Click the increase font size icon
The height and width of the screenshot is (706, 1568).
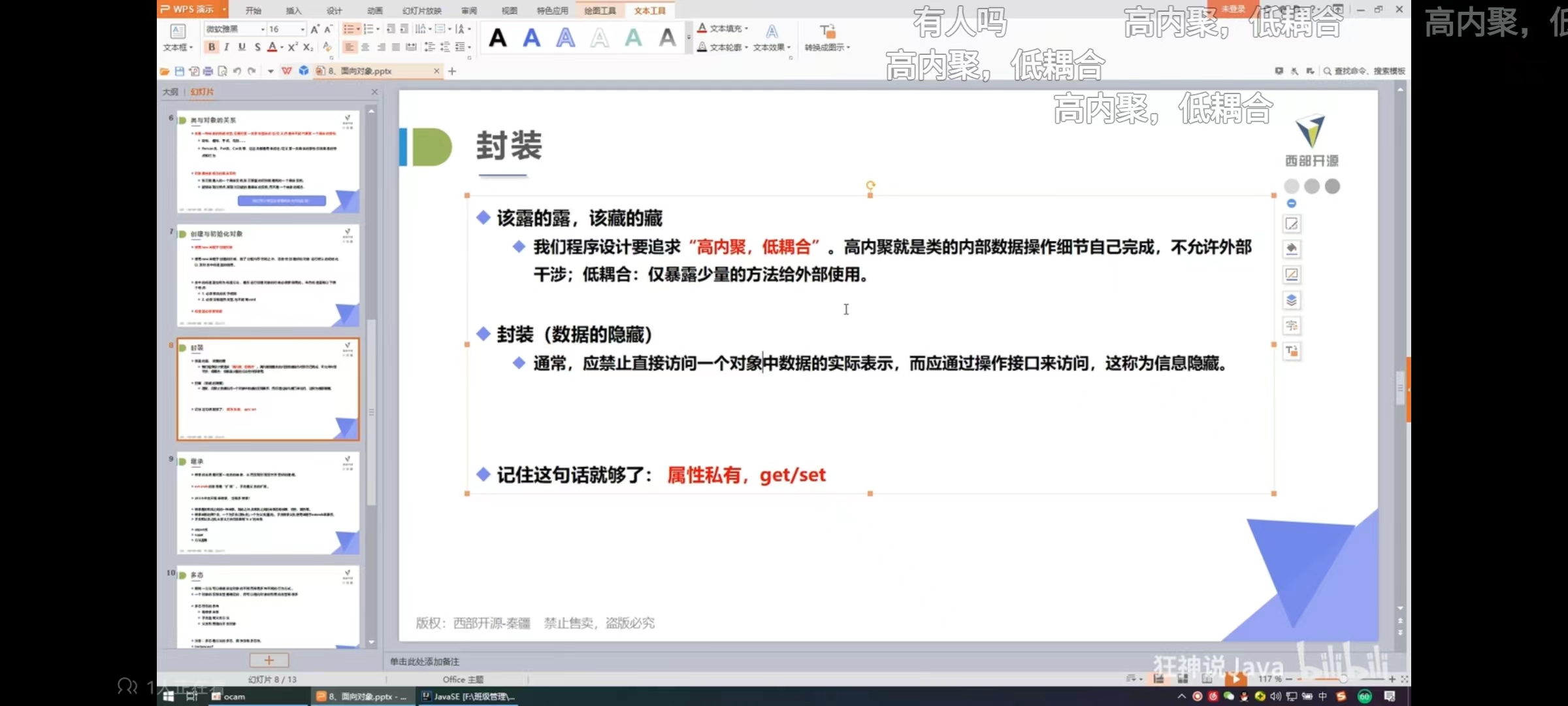315,29
